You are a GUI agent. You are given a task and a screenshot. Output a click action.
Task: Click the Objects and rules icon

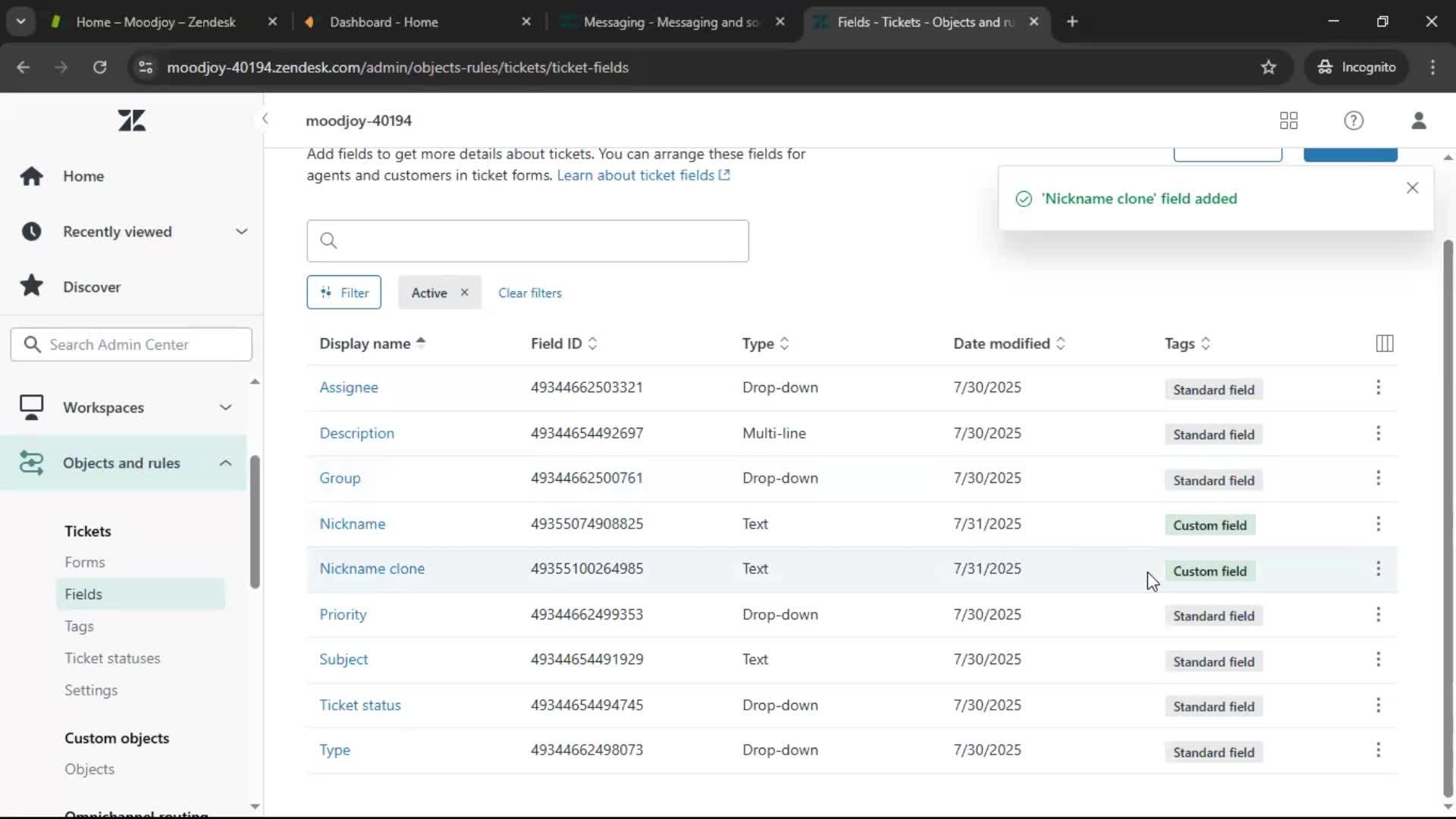pyautogui.click(x=31, y=463)
